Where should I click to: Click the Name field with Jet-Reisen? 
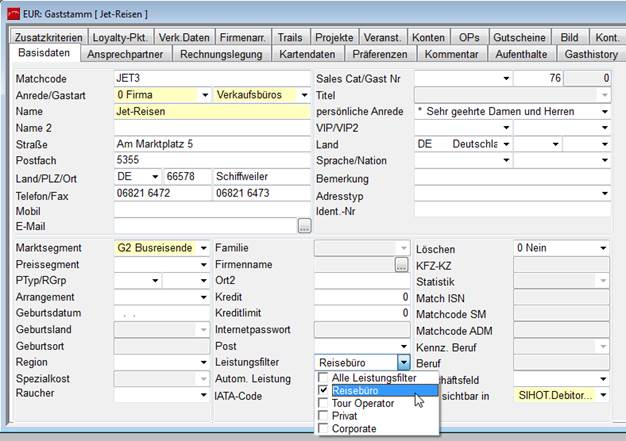pyautogui.click(x=212, y=112)
